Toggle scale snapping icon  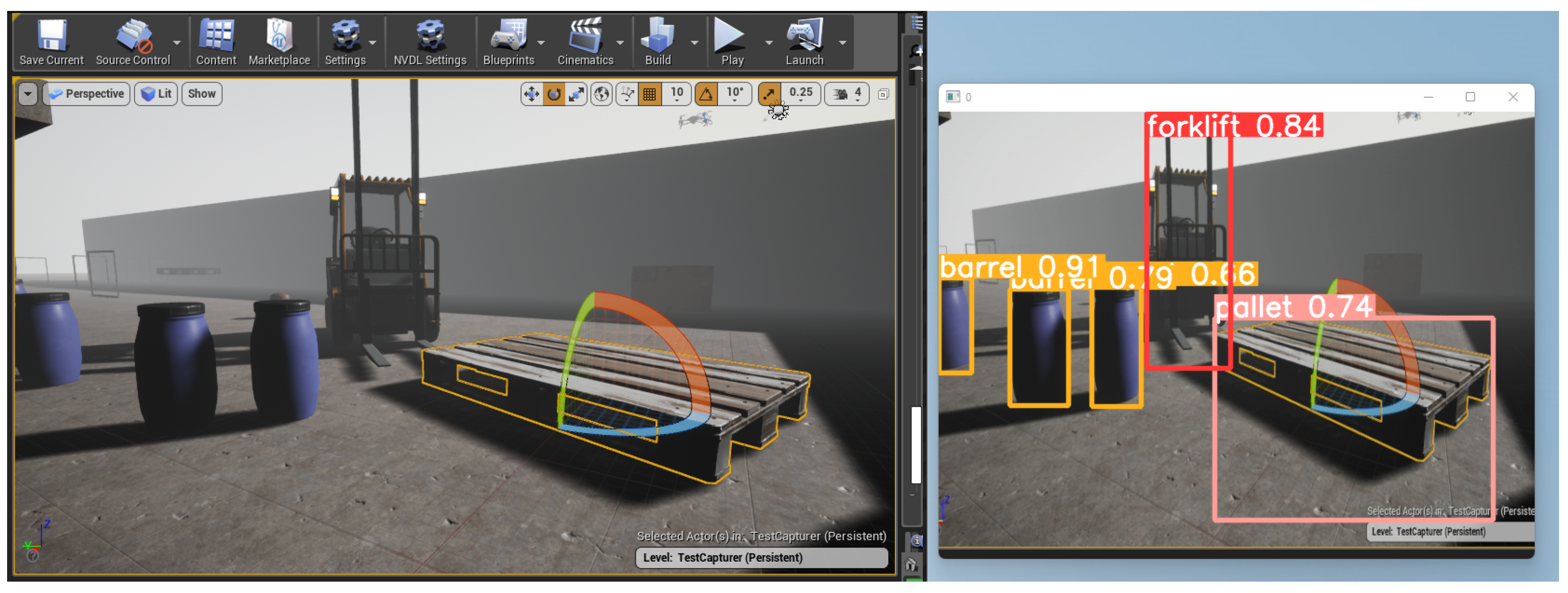(769, 94)
